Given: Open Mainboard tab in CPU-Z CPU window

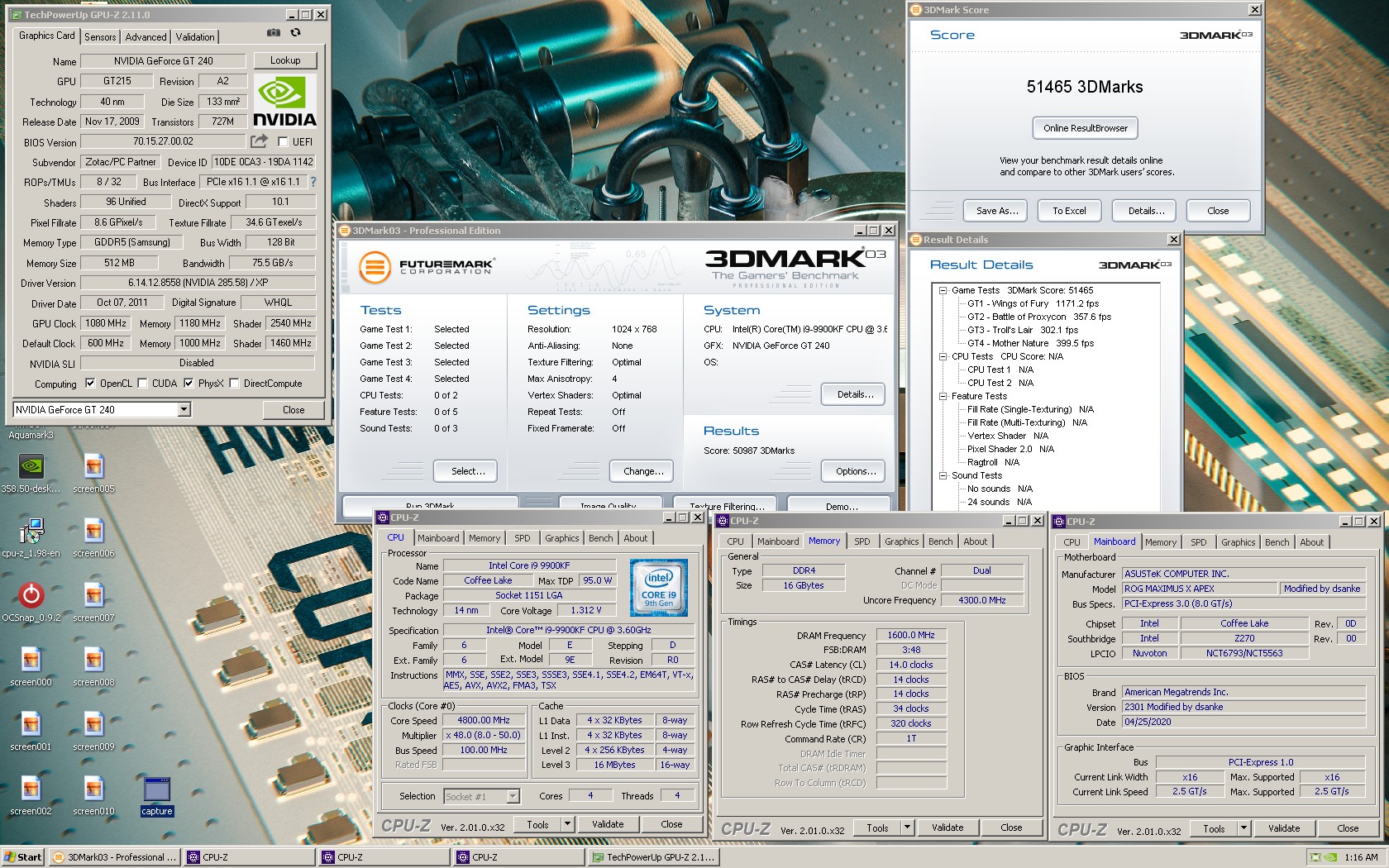Looking at the screenshot, I should coord(438,538).
